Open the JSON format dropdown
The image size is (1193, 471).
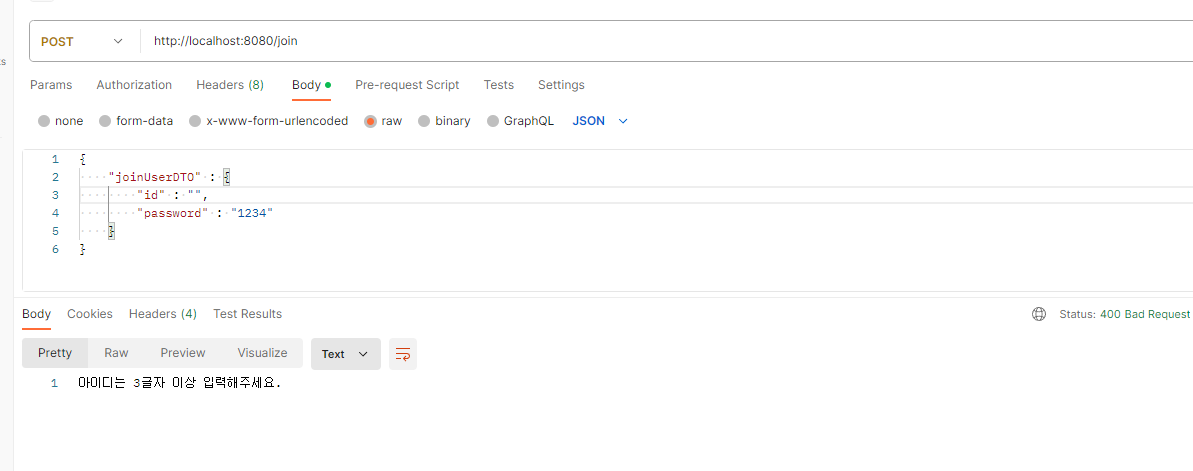pos(600,121)
